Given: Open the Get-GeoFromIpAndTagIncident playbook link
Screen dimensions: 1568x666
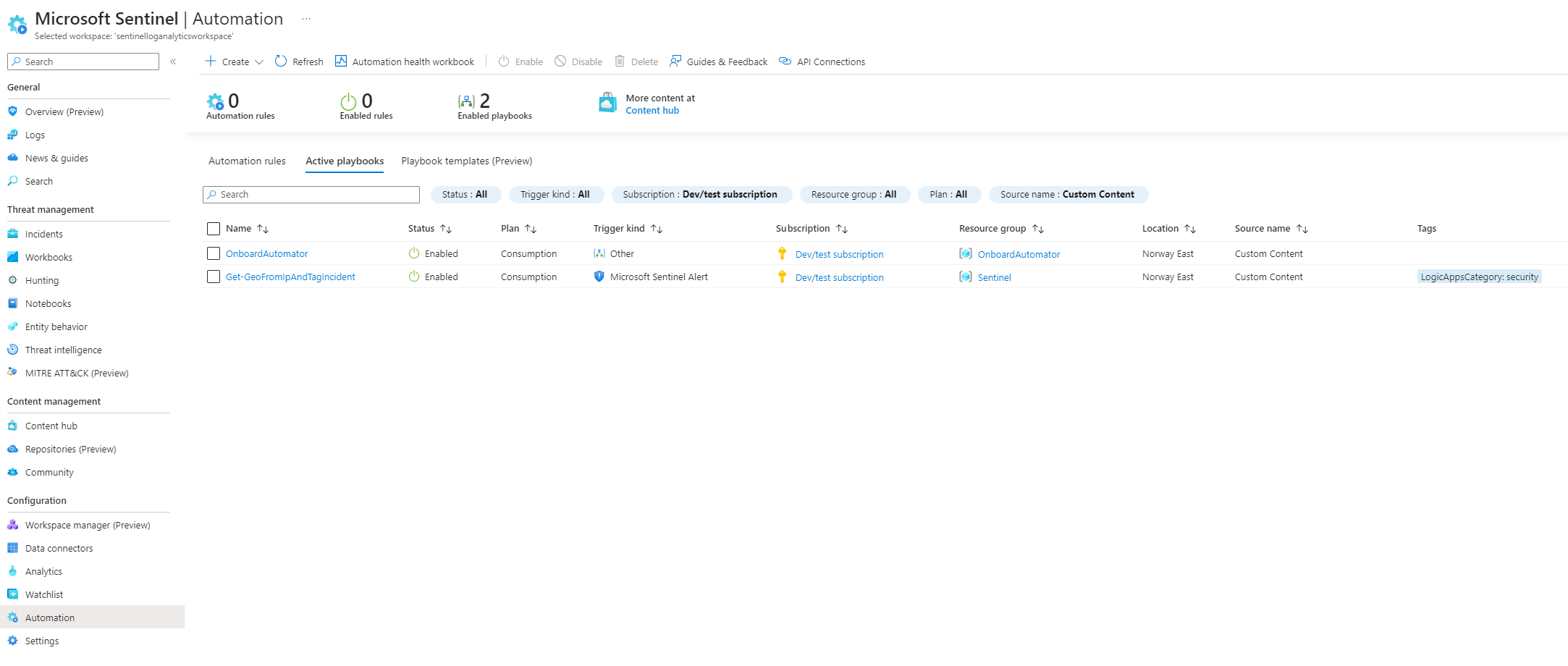Looking at the screenshot, I should (x=290, y=277).
